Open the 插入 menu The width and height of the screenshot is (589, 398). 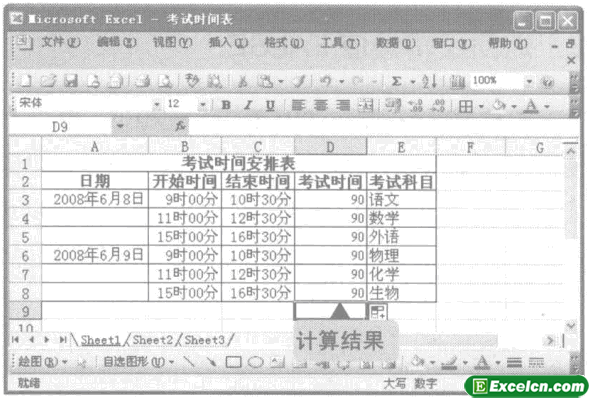[228, 42]
